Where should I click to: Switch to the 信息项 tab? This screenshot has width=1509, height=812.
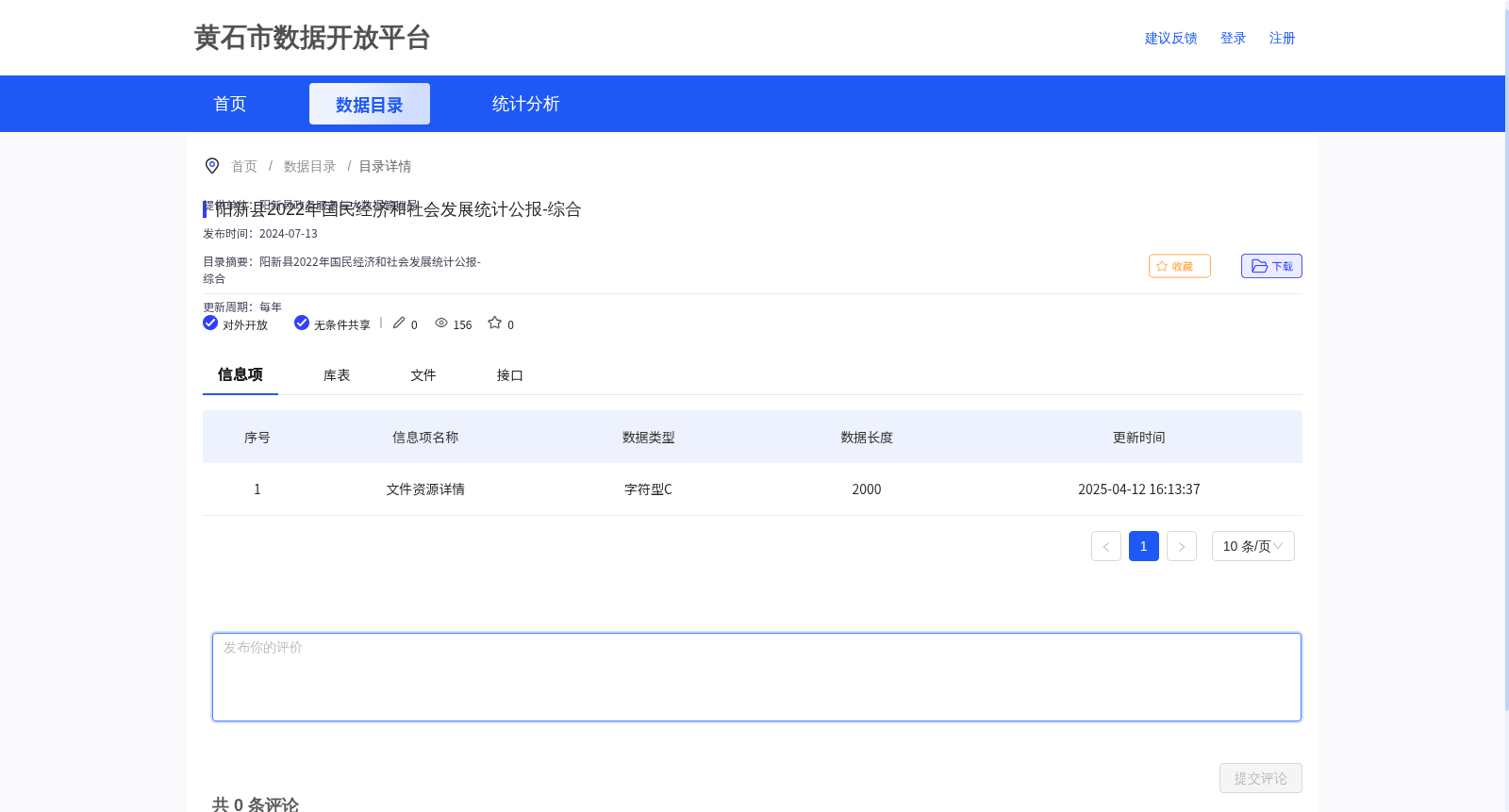click(x=240, y=374)
